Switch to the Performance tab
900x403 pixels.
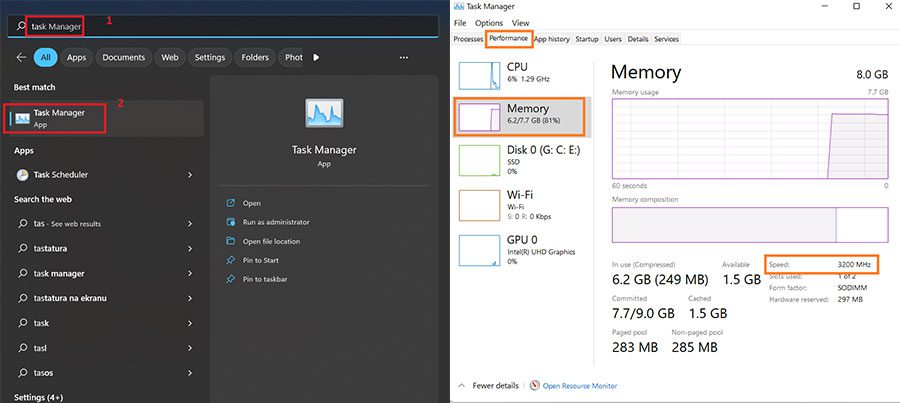click(509, 38)
